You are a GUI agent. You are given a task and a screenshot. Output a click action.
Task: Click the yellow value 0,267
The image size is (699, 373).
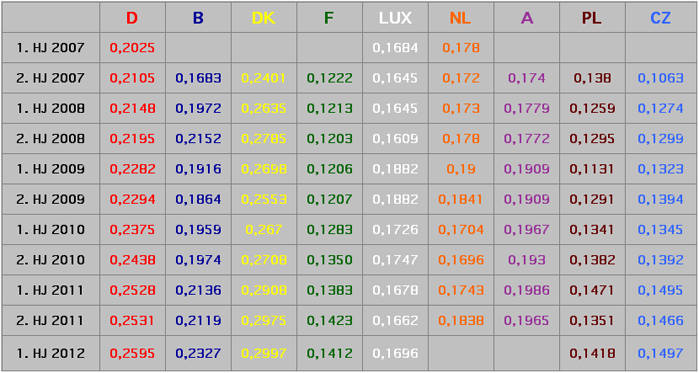tap(263, 230)
